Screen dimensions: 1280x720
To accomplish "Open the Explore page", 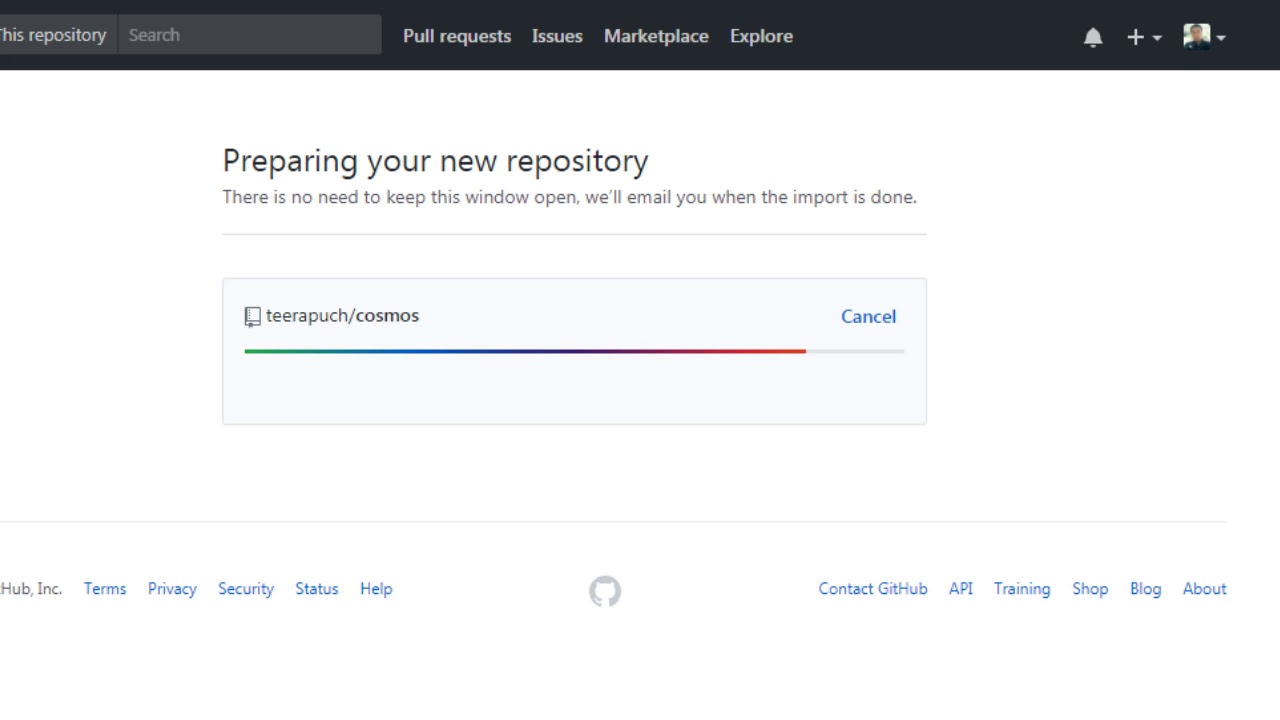I will (x=761, y=36).
